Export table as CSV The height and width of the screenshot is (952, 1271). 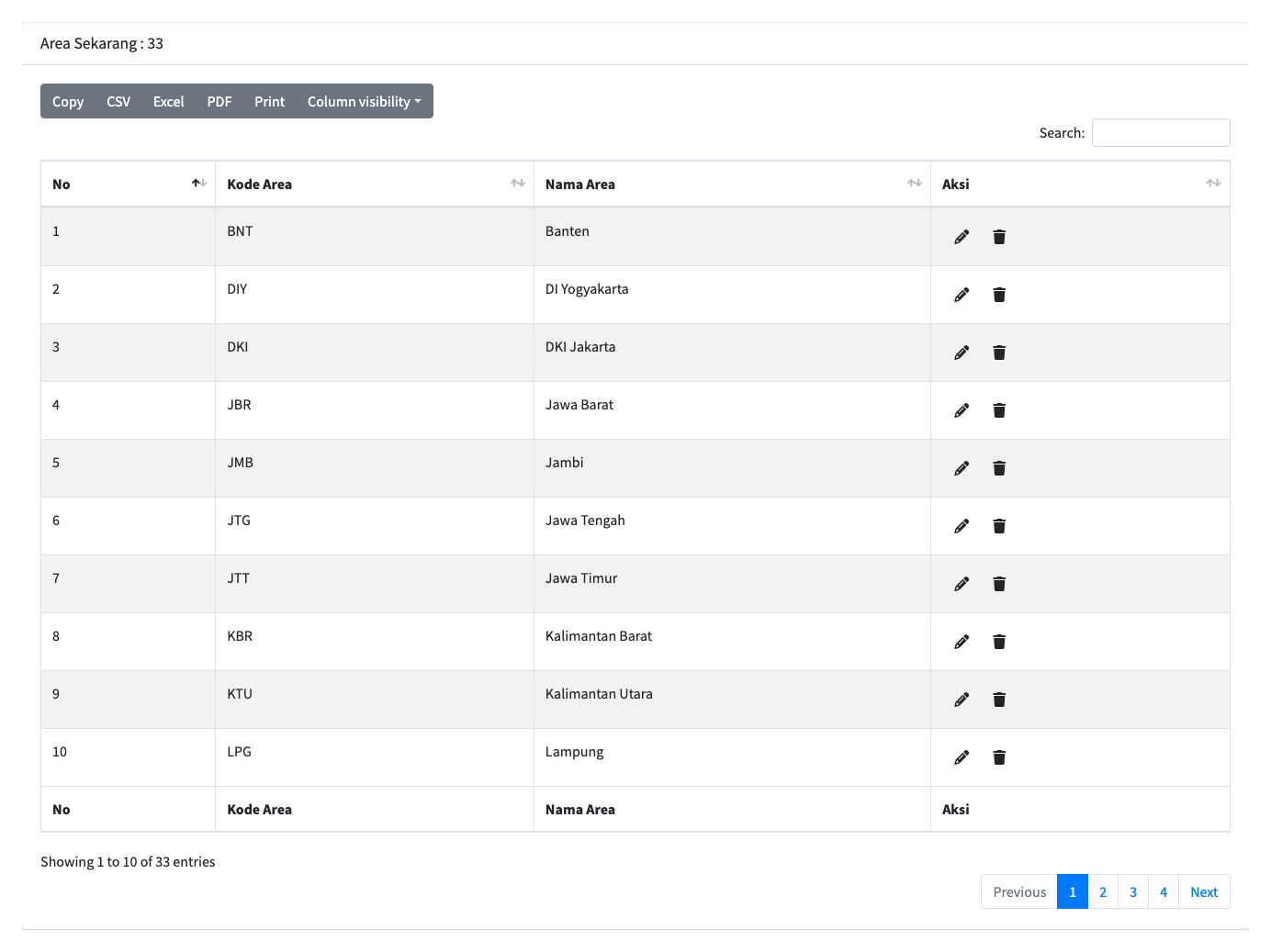coord(118,101)
